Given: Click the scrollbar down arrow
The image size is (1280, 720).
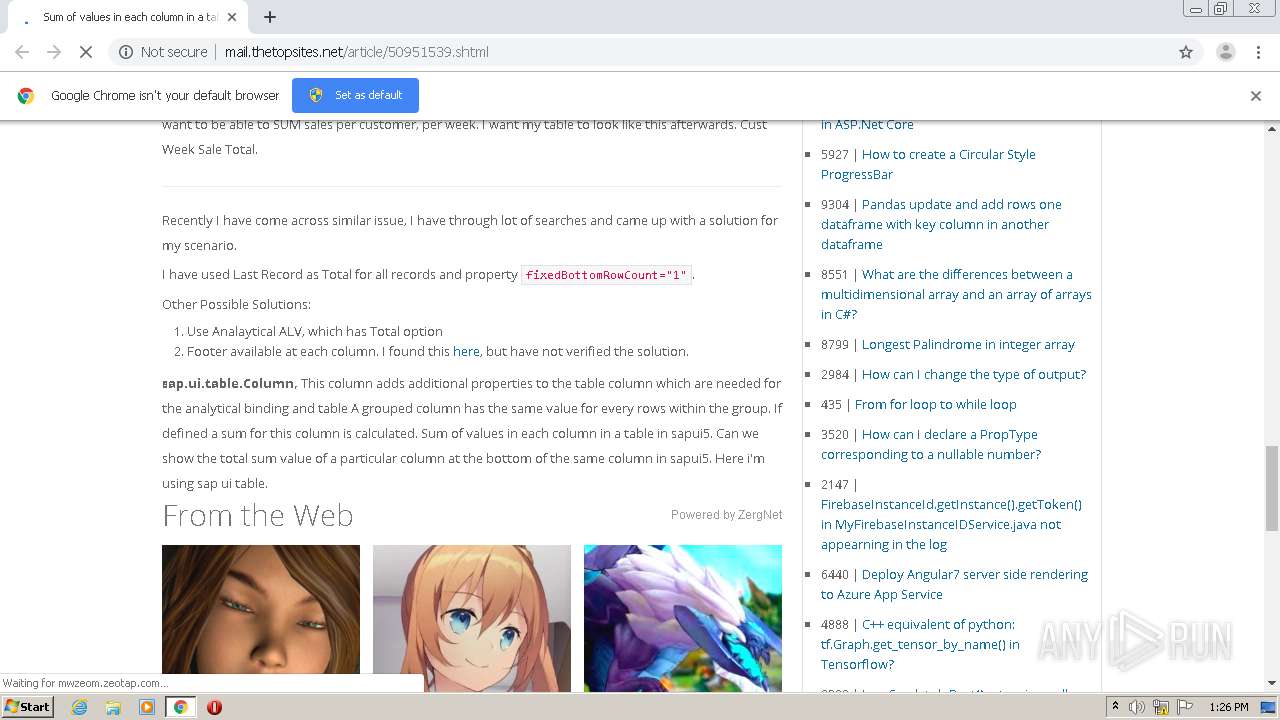Looking at the screenshot, I should (1272, 683).
